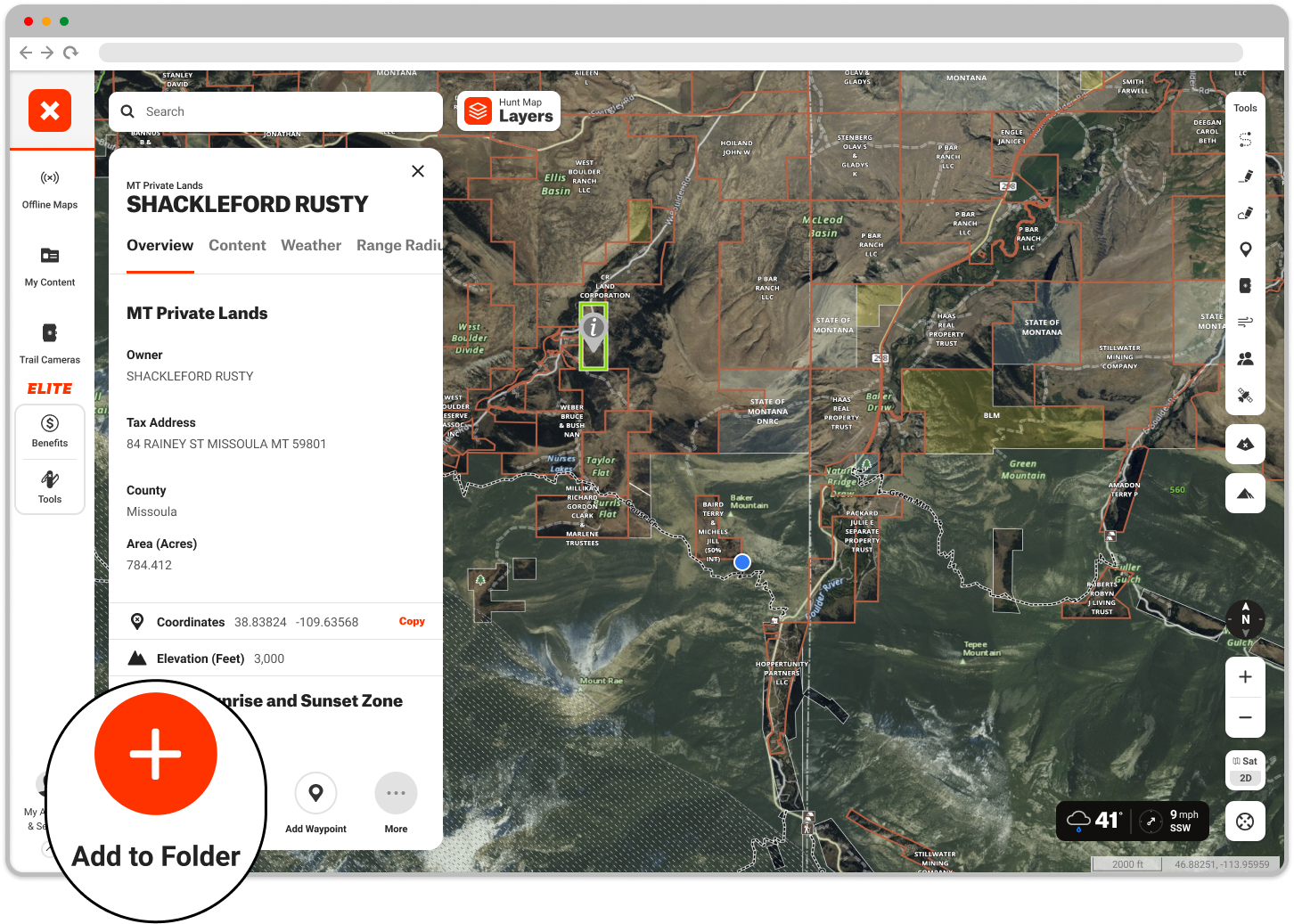Open the Tools item in the left sidebar
The height and width of the screenshot is (924, 1294).
50,487
